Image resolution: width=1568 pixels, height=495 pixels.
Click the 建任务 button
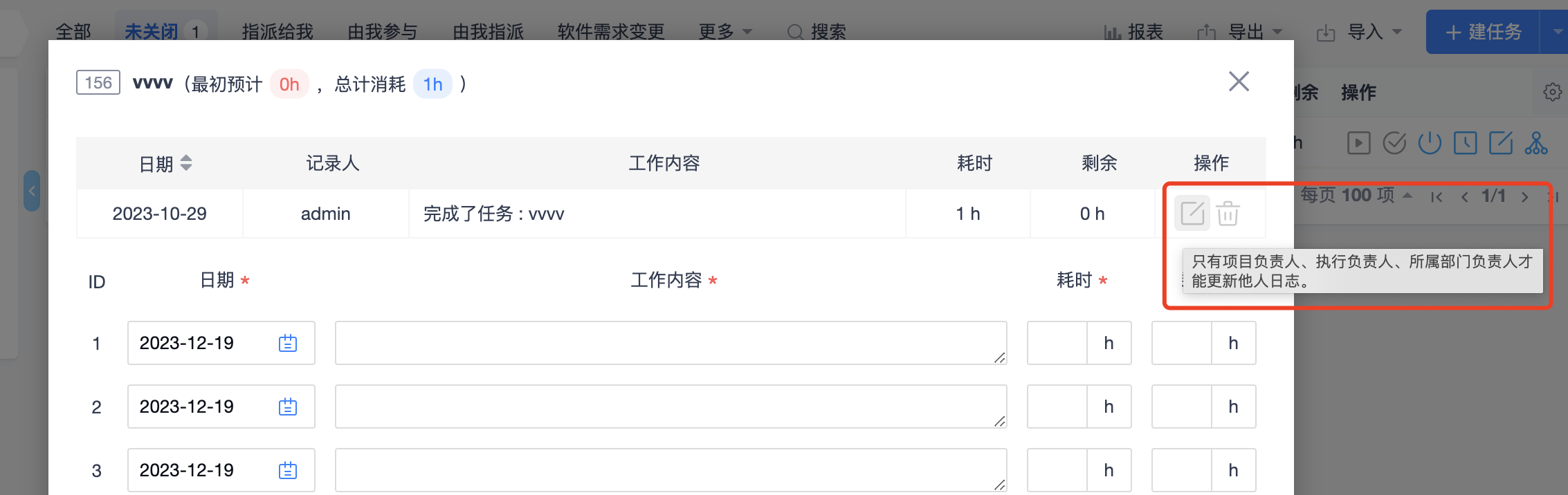1483,32
